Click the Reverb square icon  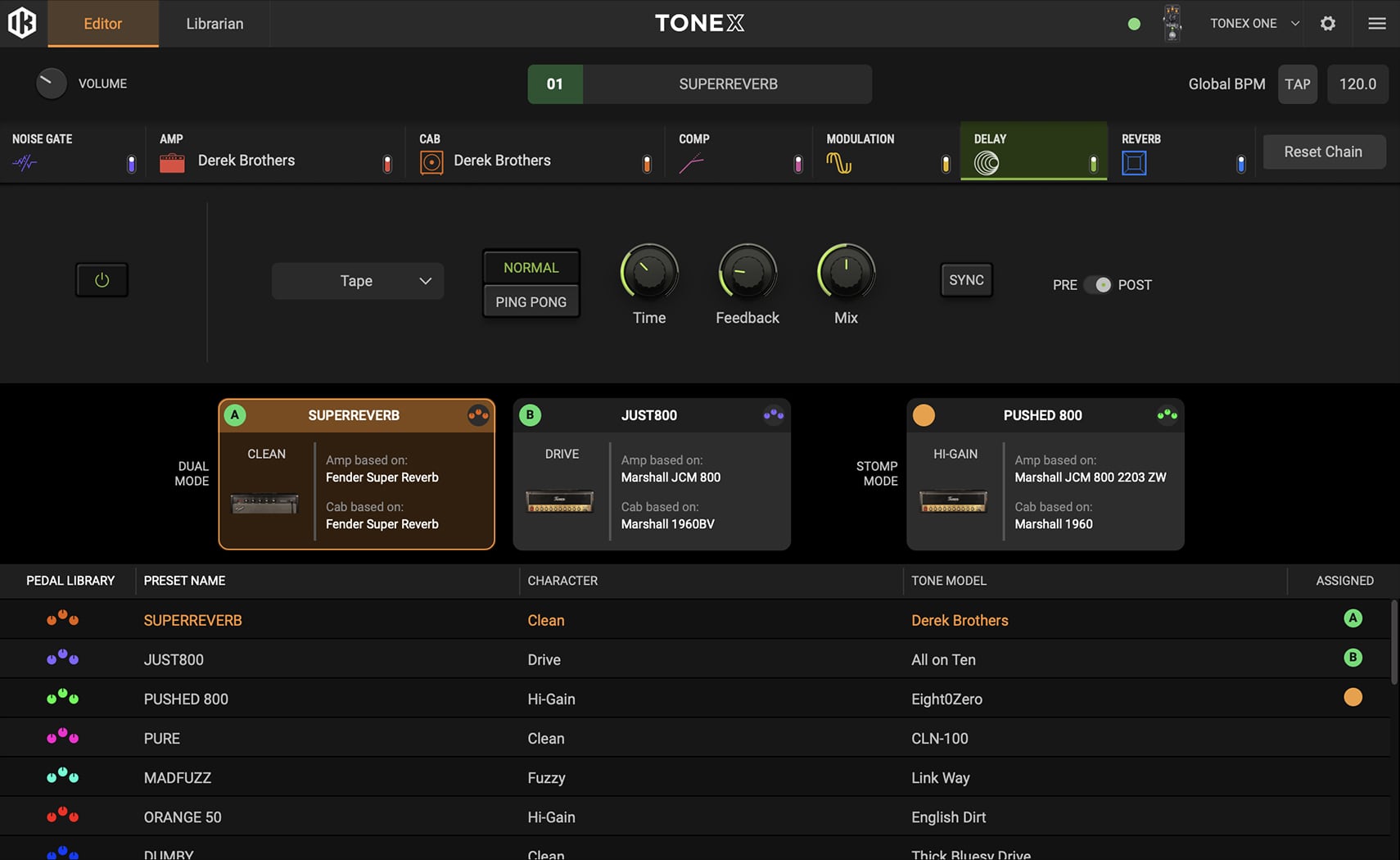(1134, 163)
